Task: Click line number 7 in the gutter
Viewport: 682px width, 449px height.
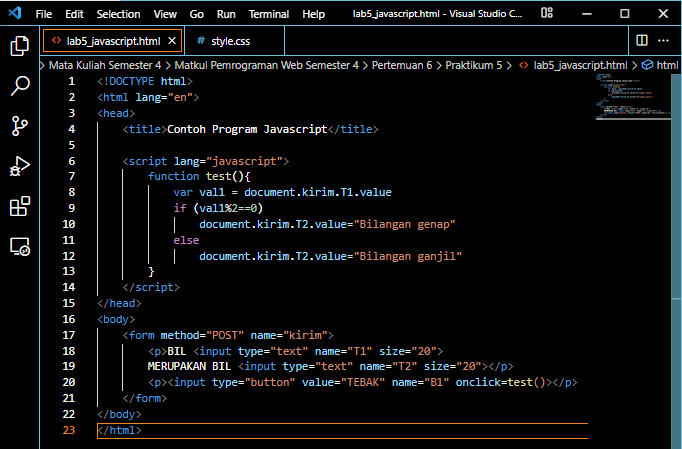Action: point(71,176)
